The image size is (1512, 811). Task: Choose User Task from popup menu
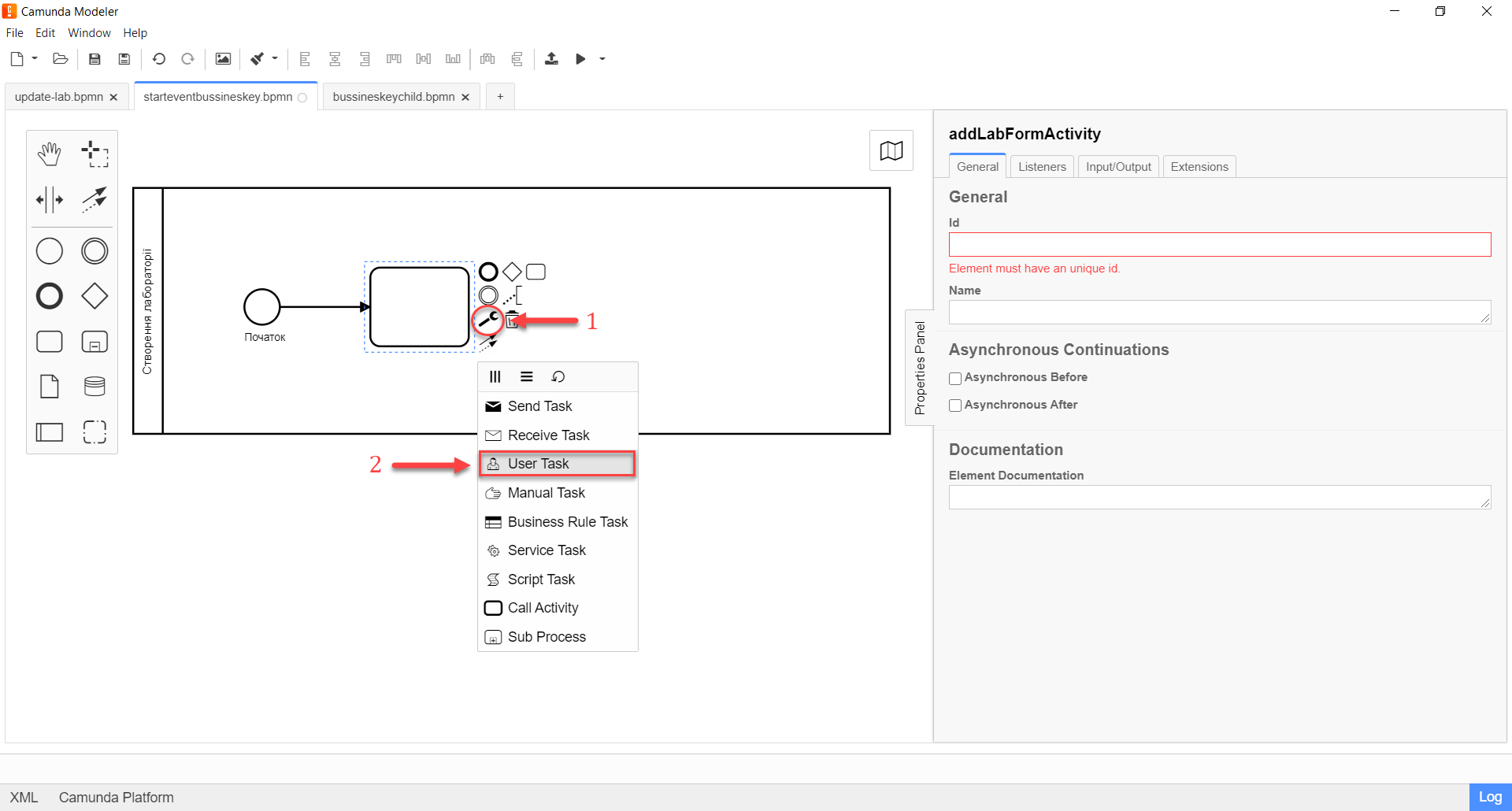558,464
